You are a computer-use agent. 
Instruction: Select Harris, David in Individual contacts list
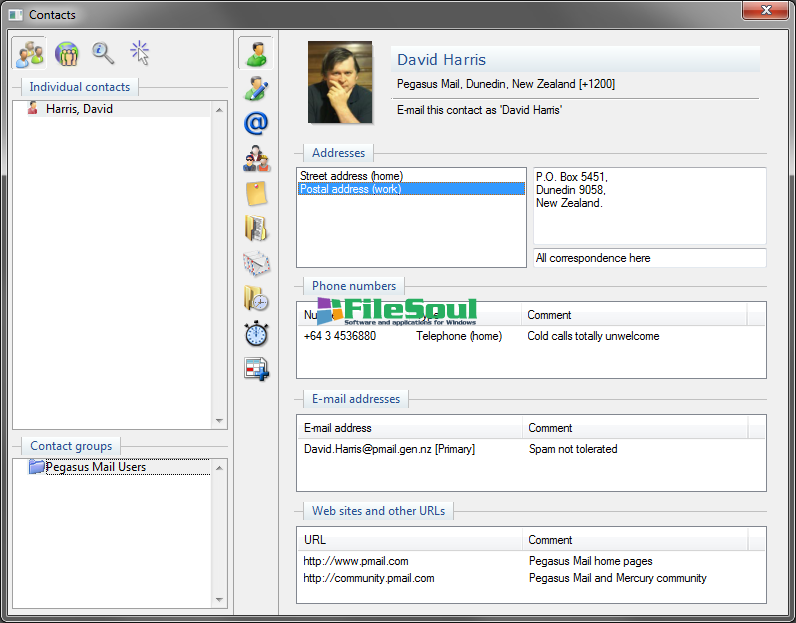(78, 109)
